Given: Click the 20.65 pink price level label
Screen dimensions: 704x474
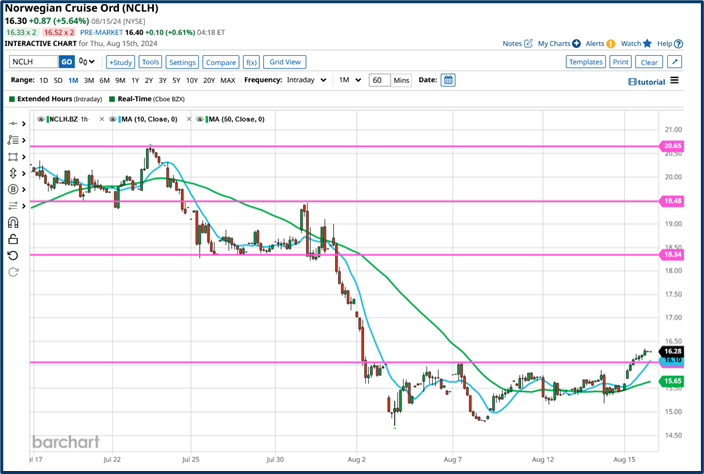Looking at the screenshot, I should click(x=671, y=145).
